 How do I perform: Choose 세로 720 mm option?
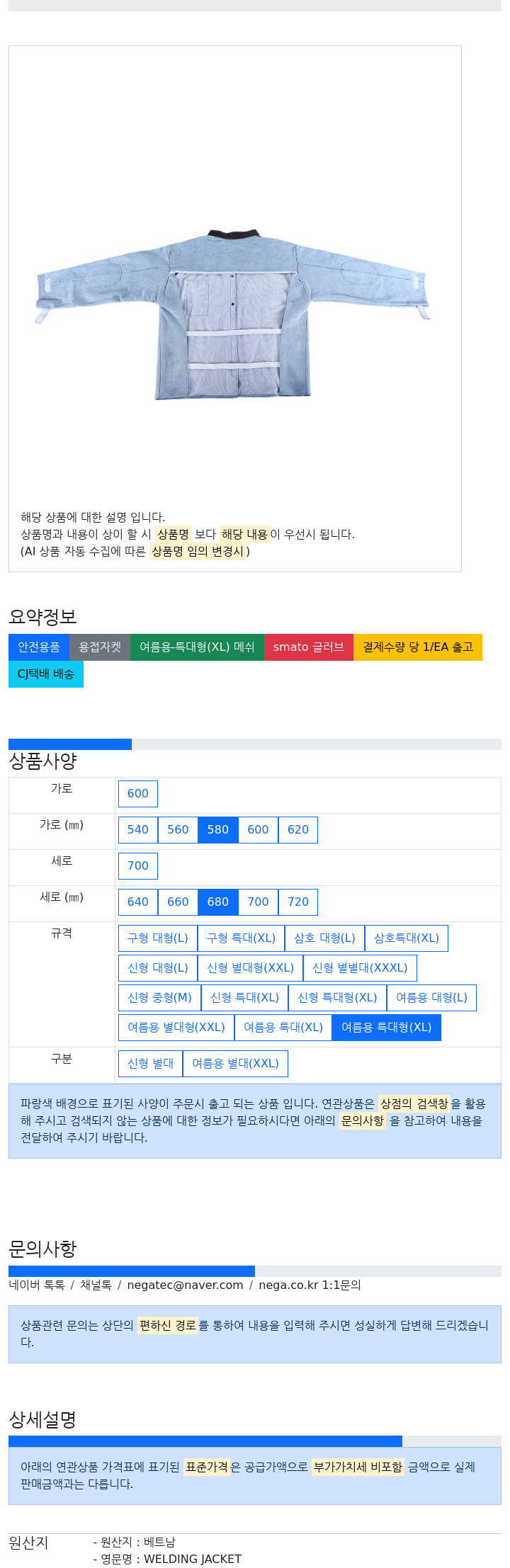coord(298,902)
